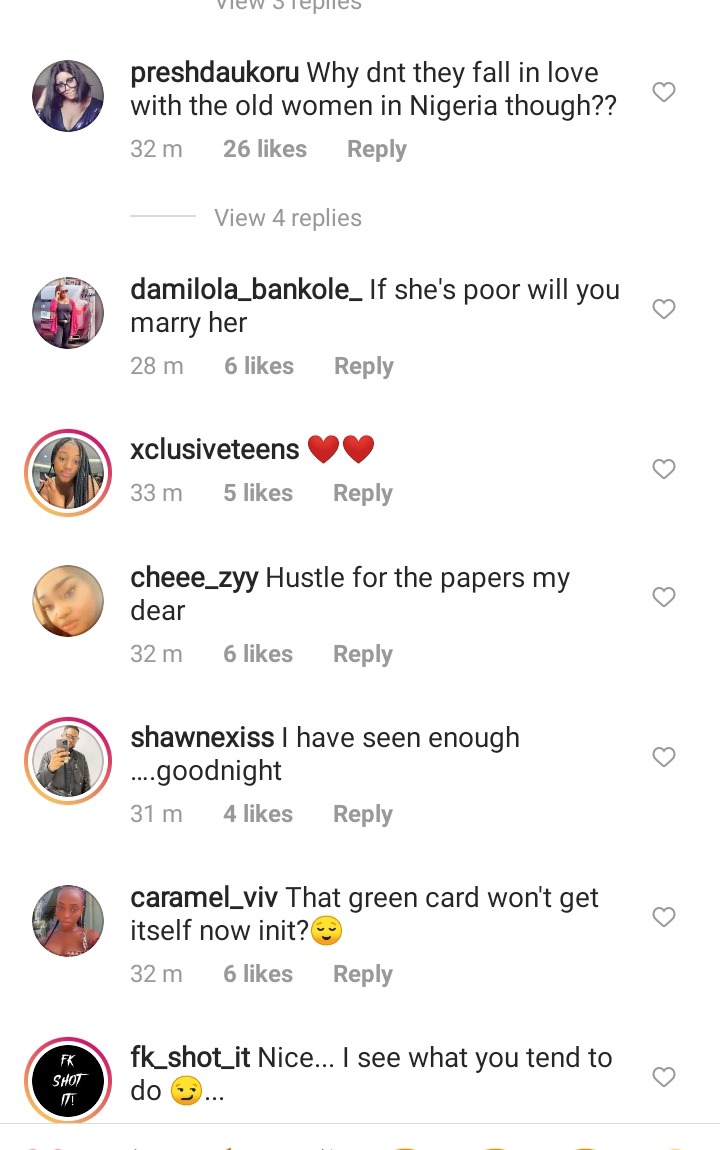
Task: View the 26 likes on preshdaukoru's comment
Action: 265,149
